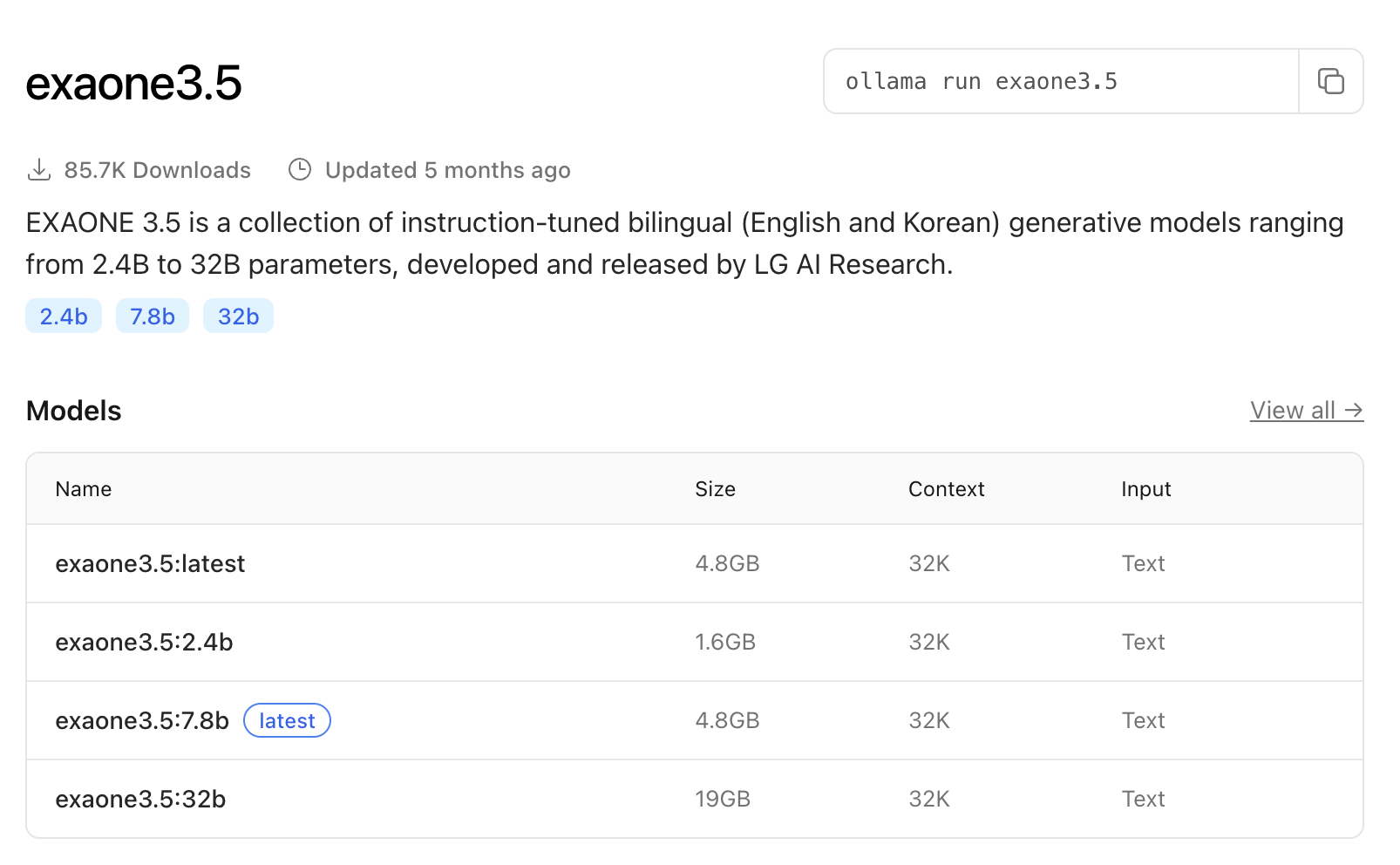
Task: Click 32K in the exaone3.5:32b row
Action: pos(929,800)
